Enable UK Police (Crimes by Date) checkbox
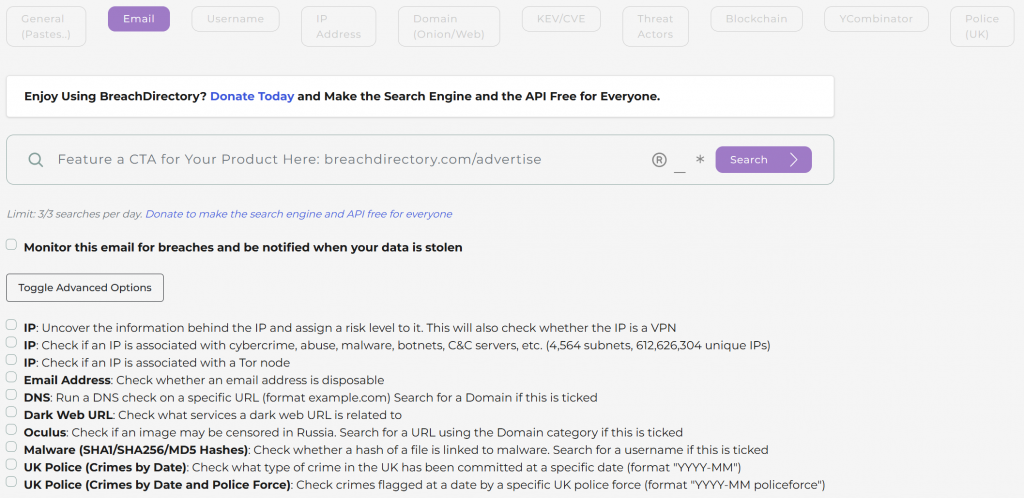 point(11,464)
